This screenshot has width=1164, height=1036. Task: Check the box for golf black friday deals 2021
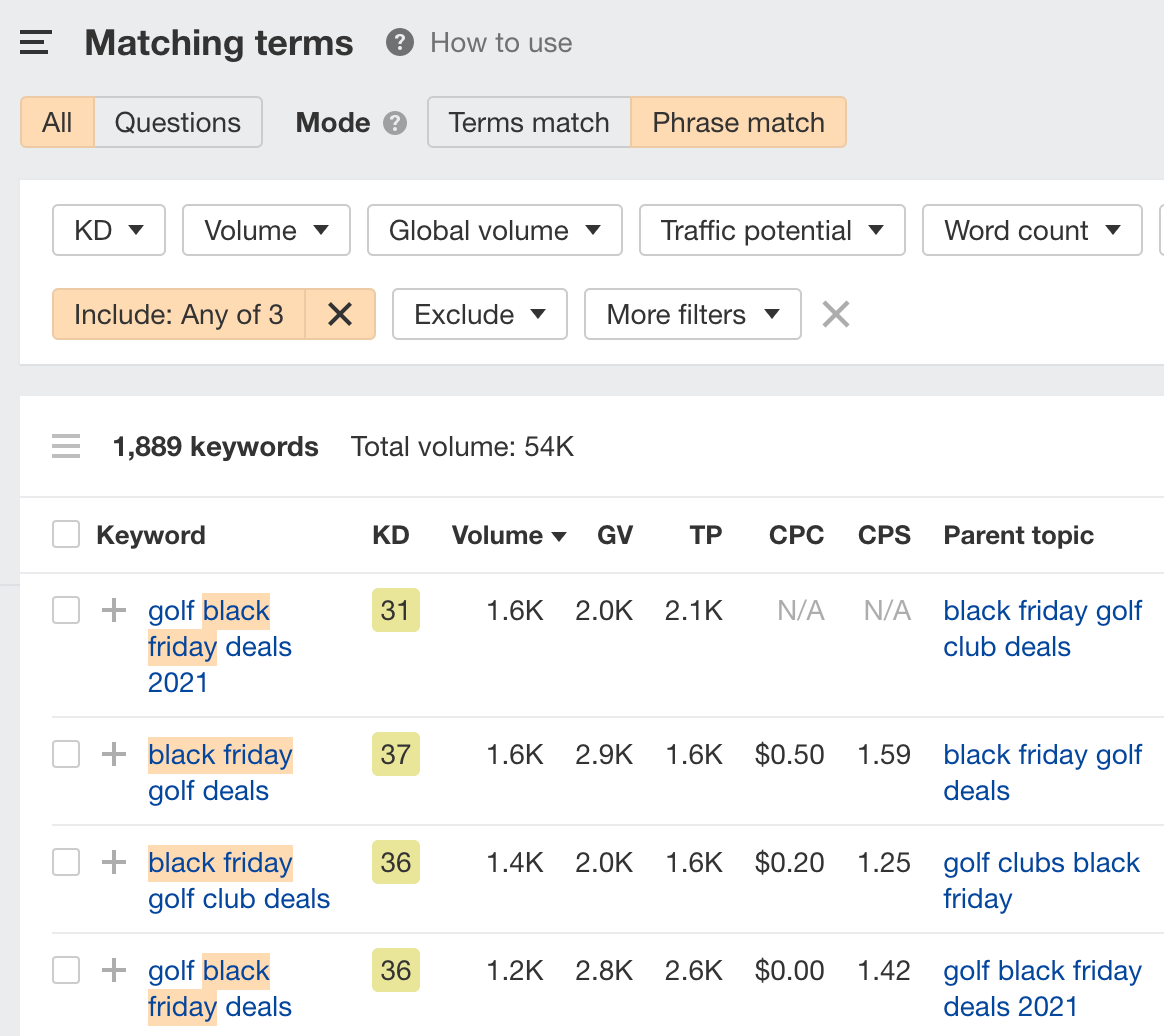tap(66, 610)
